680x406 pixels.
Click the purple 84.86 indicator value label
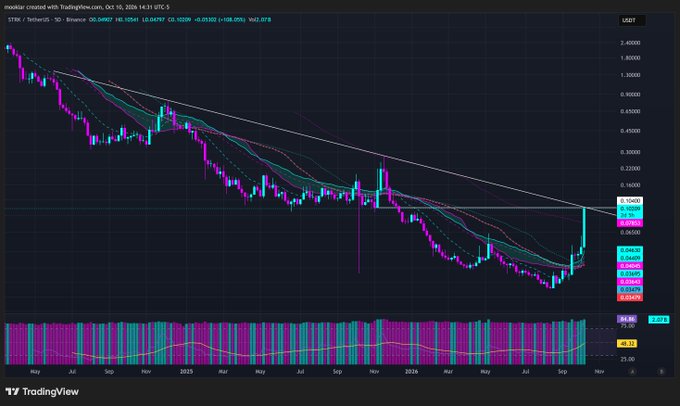click(x=627, y=319)
